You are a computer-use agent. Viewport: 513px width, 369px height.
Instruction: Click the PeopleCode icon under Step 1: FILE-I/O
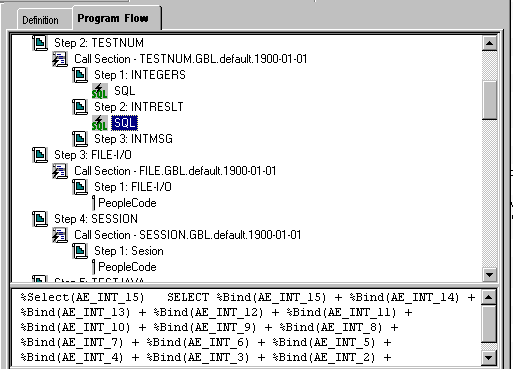pyautogui.click(x=94, y=203)
